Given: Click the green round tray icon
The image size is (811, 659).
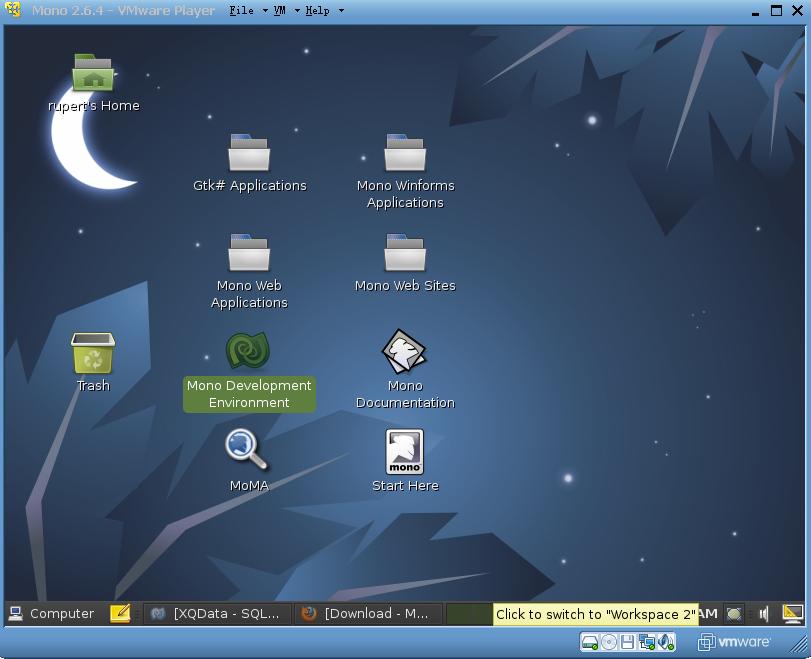Looking at the screenshot, I should click(734, 614).
